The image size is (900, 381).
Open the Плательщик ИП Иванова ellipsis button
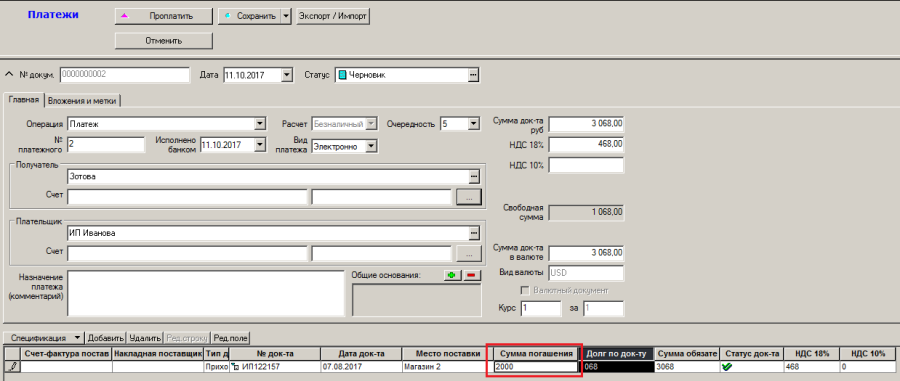coord(473,233)
